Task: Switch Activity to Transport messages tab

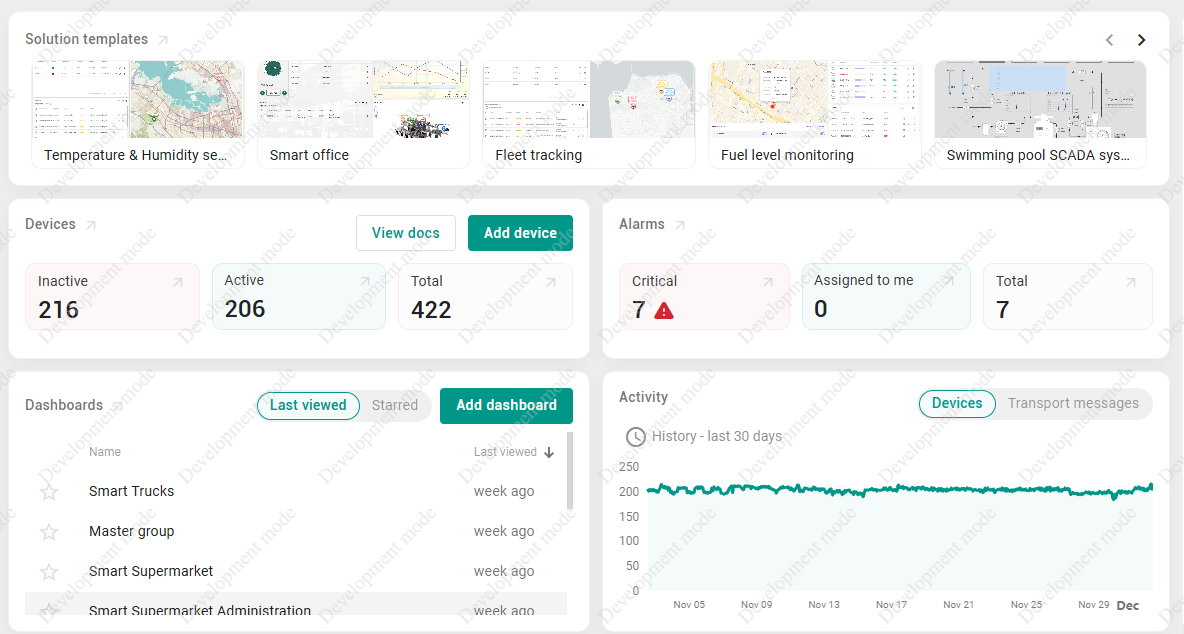Action: [1073, 404]
